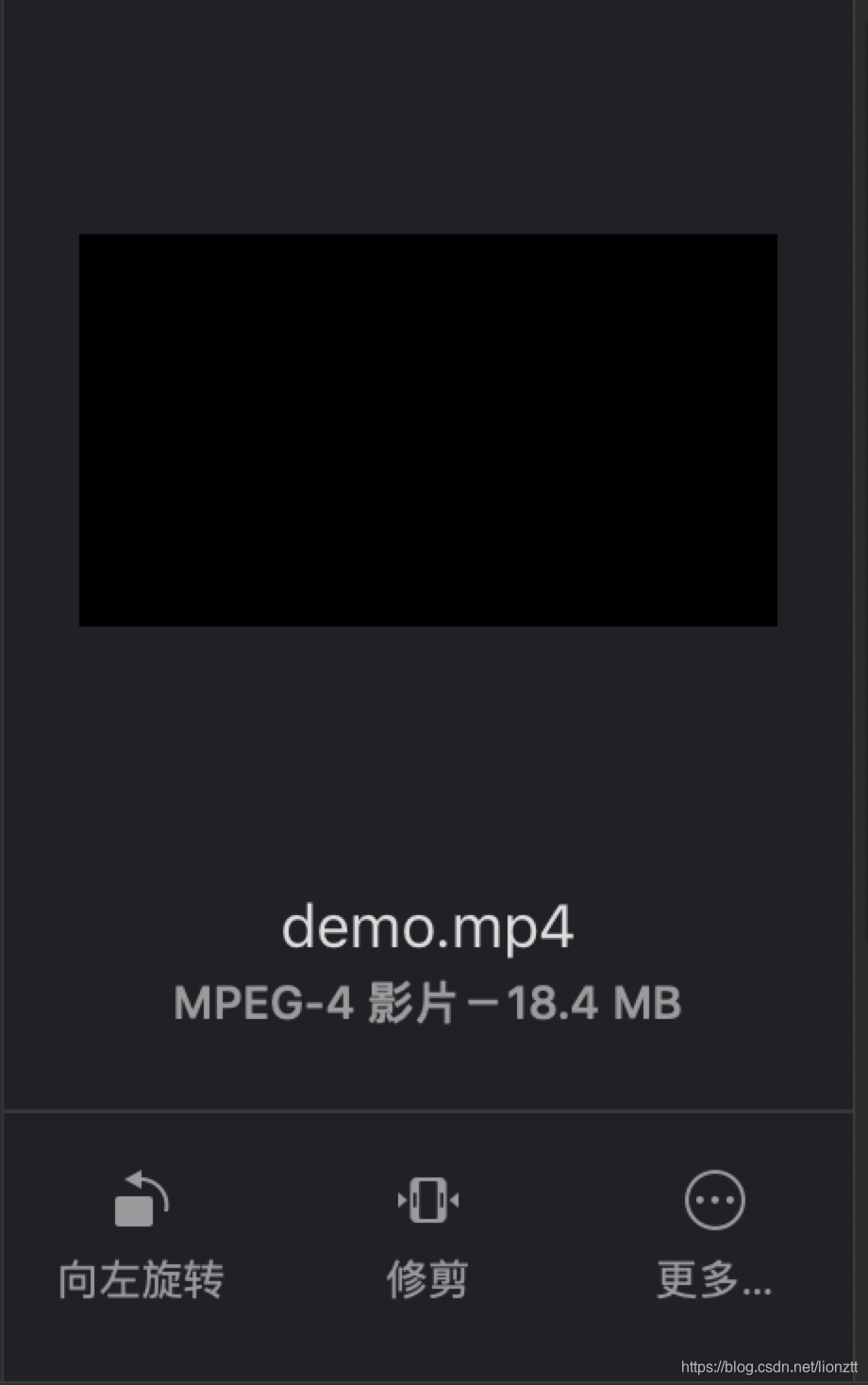Open the circled ellipsis more icon
Viewport: 868px width, 1385px height.
point(714,1200)
